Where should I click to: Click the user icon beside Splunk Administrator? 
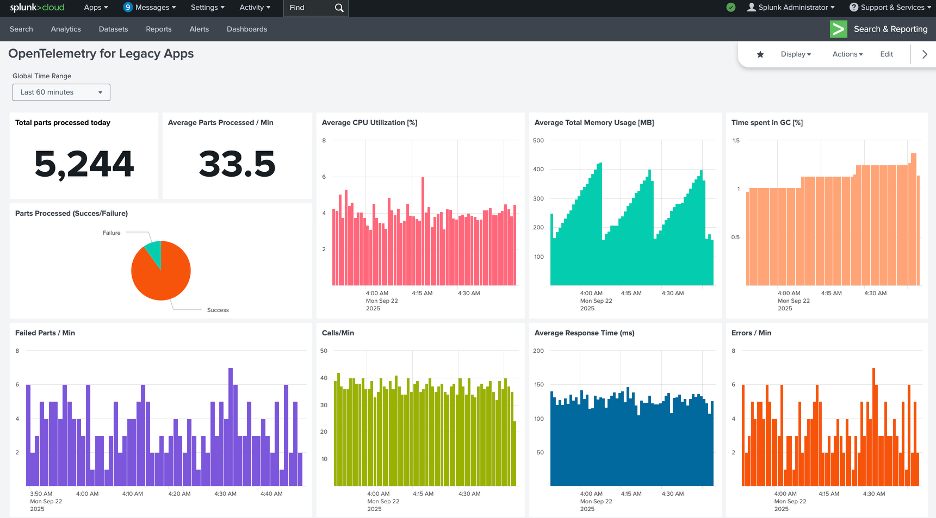pyautogui.click(x=751, y=8)
